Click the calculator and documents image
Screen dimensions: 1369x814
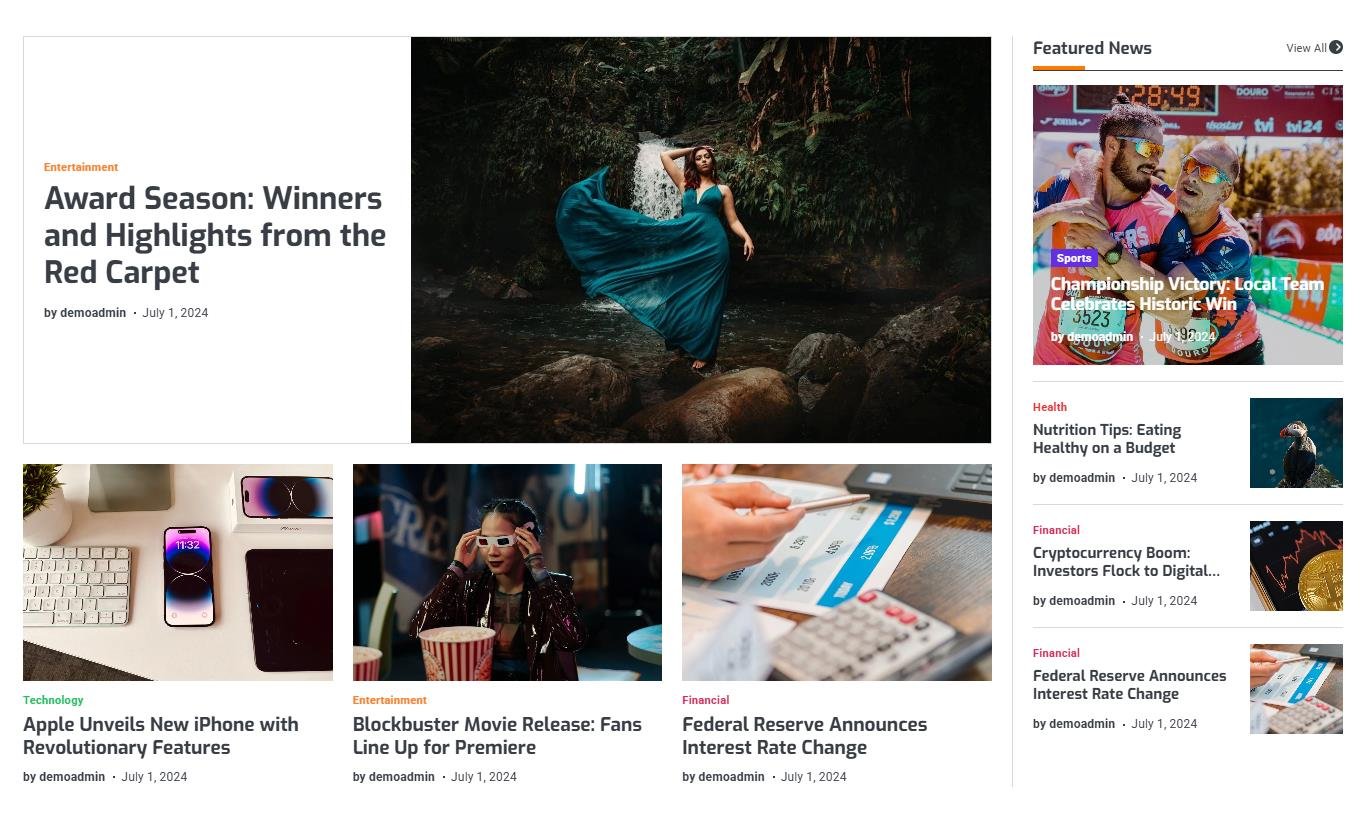[x=837, y=572]
